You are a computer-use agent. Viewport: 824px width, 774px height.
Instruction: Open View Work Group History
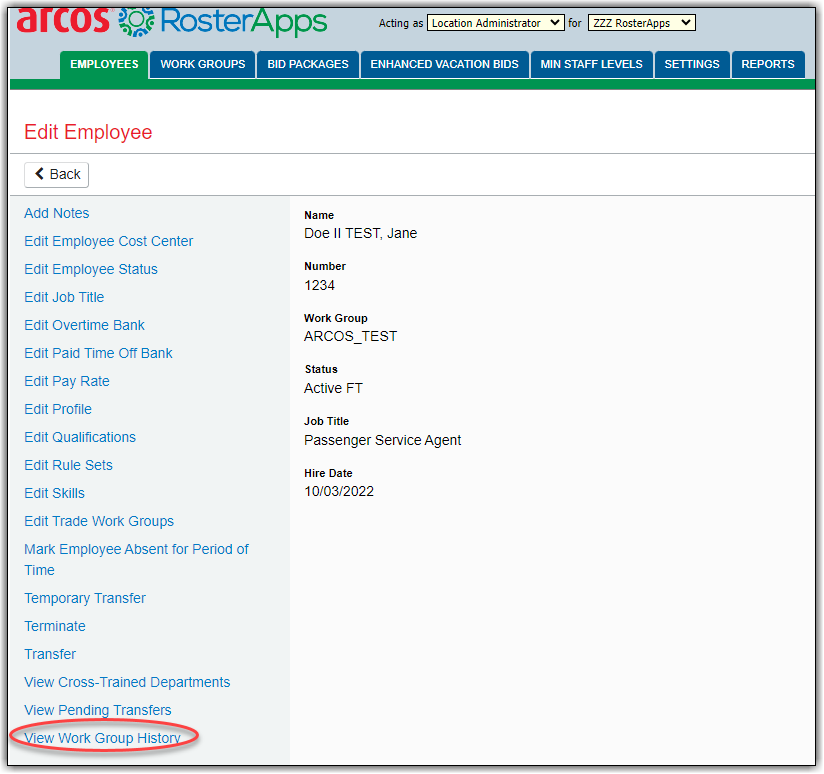[102, 738]
